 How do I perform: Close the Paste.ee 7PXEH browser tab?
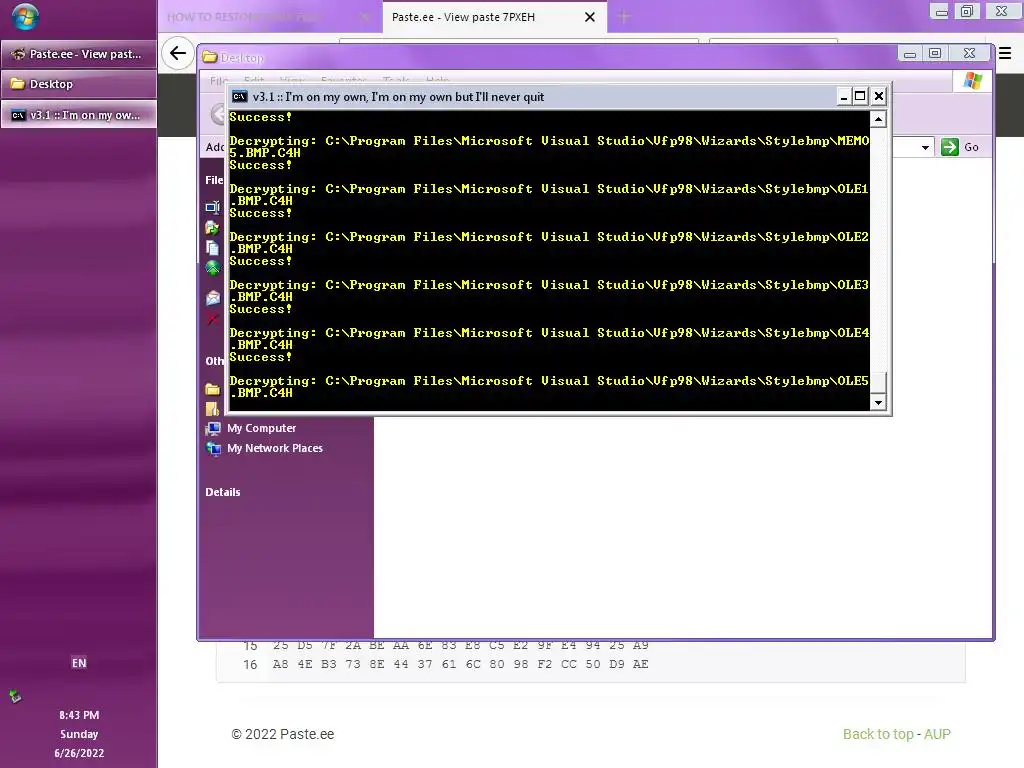[x=590, y=17]
